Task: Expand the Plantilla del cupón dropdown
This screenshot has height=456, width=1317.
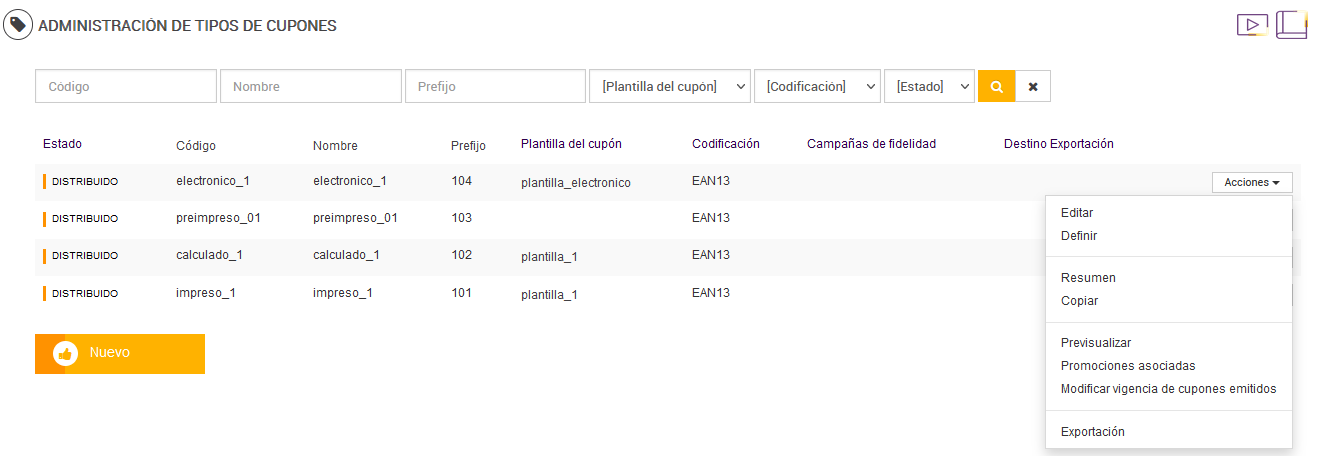Action: point(670,86)
